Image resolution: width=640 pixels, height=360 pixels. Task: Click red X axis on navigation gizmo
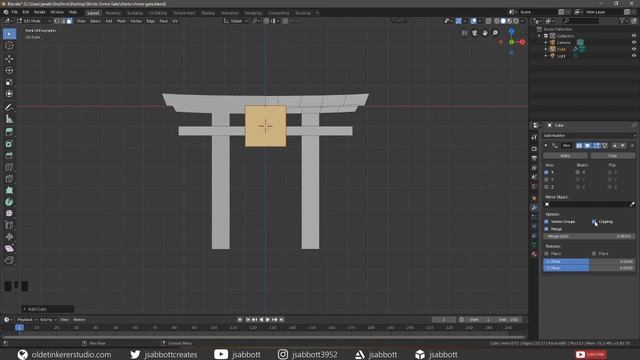pos(522,42)
